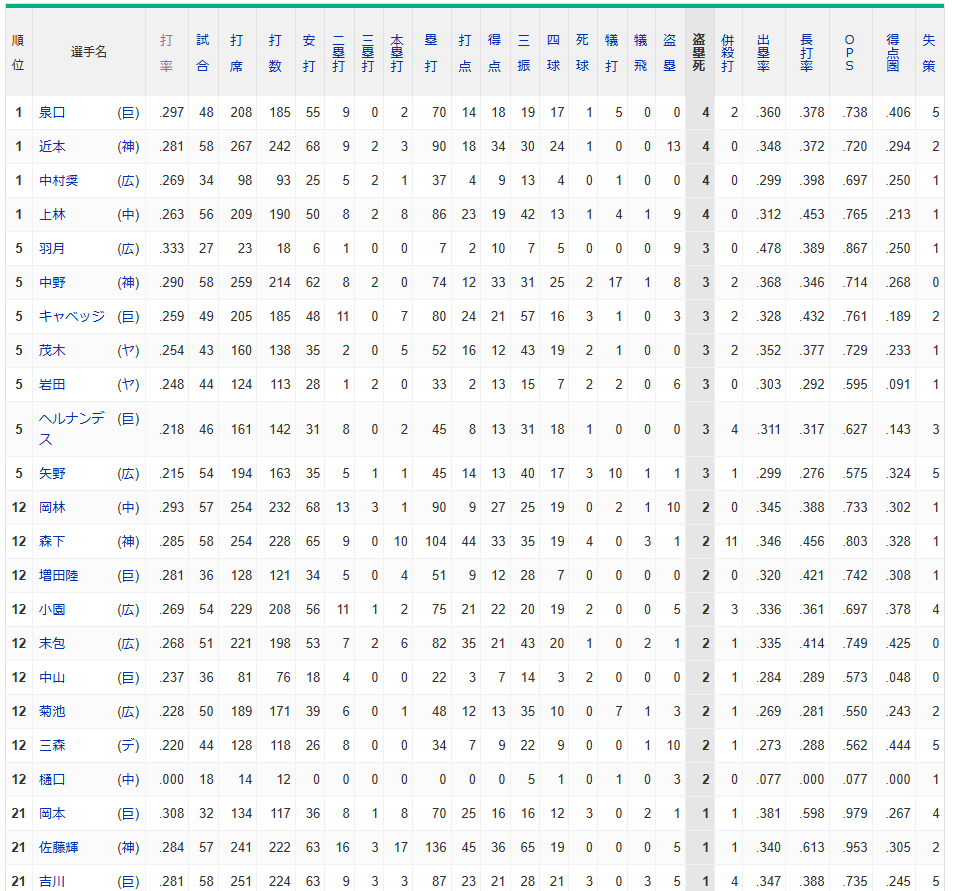The width and height of the screenshot is (955, 891).
Task: Open player 小園 profile link
Action: click(52, 610)
